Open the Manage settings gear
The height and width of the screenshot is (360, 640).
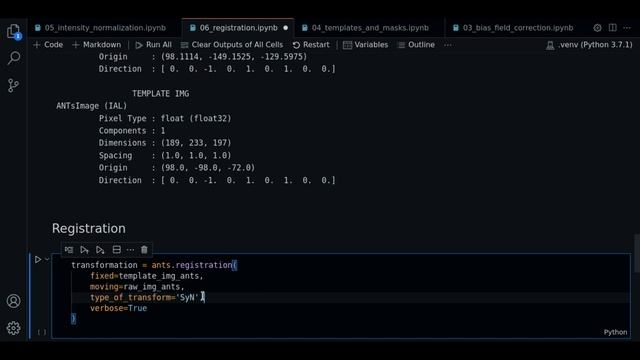pos(13,328)
